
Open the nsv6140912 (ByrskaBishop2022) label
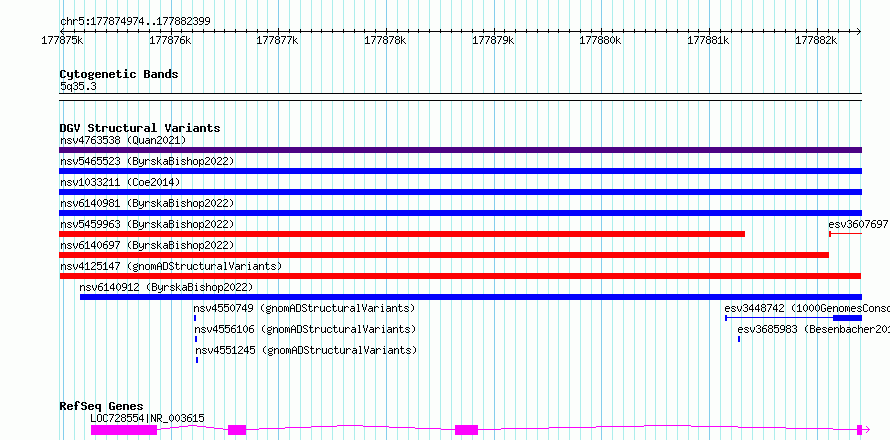coord(166,287)
